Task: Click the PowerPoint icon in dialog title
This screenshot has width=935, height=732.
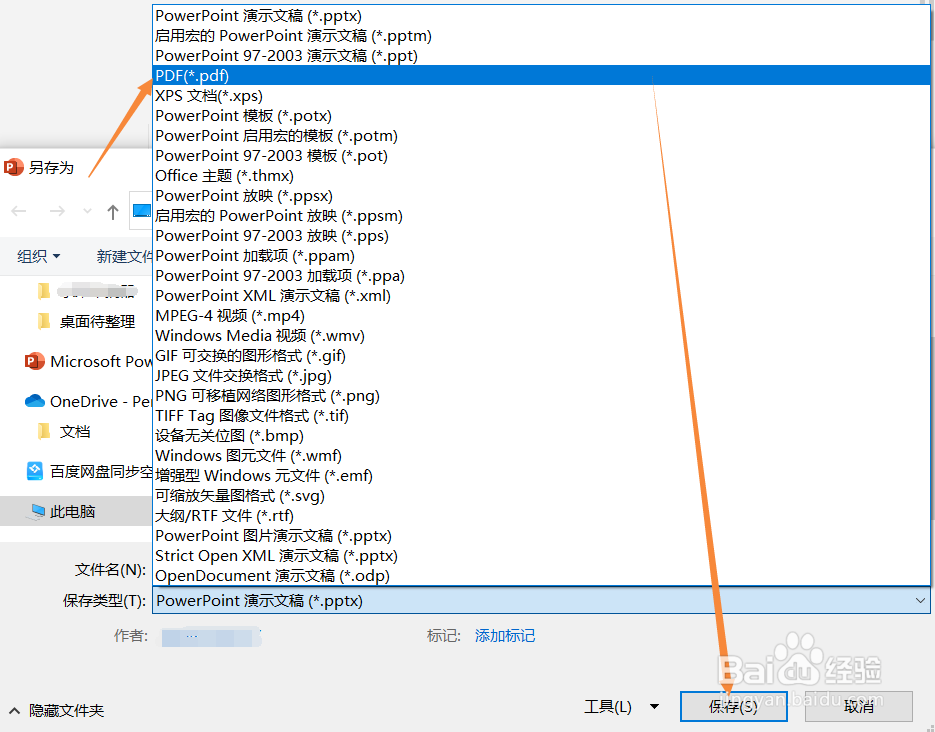Action: [14, 167]
